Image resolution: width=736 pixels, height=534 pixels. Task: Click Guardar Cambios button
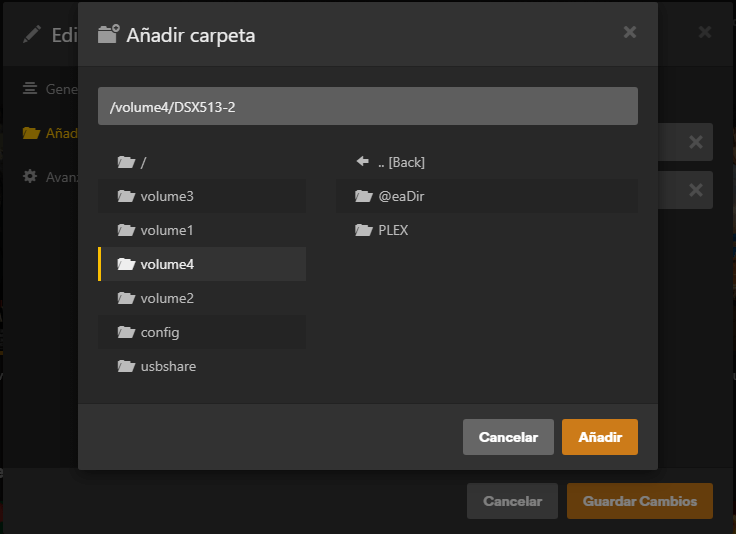pos(639,501)
